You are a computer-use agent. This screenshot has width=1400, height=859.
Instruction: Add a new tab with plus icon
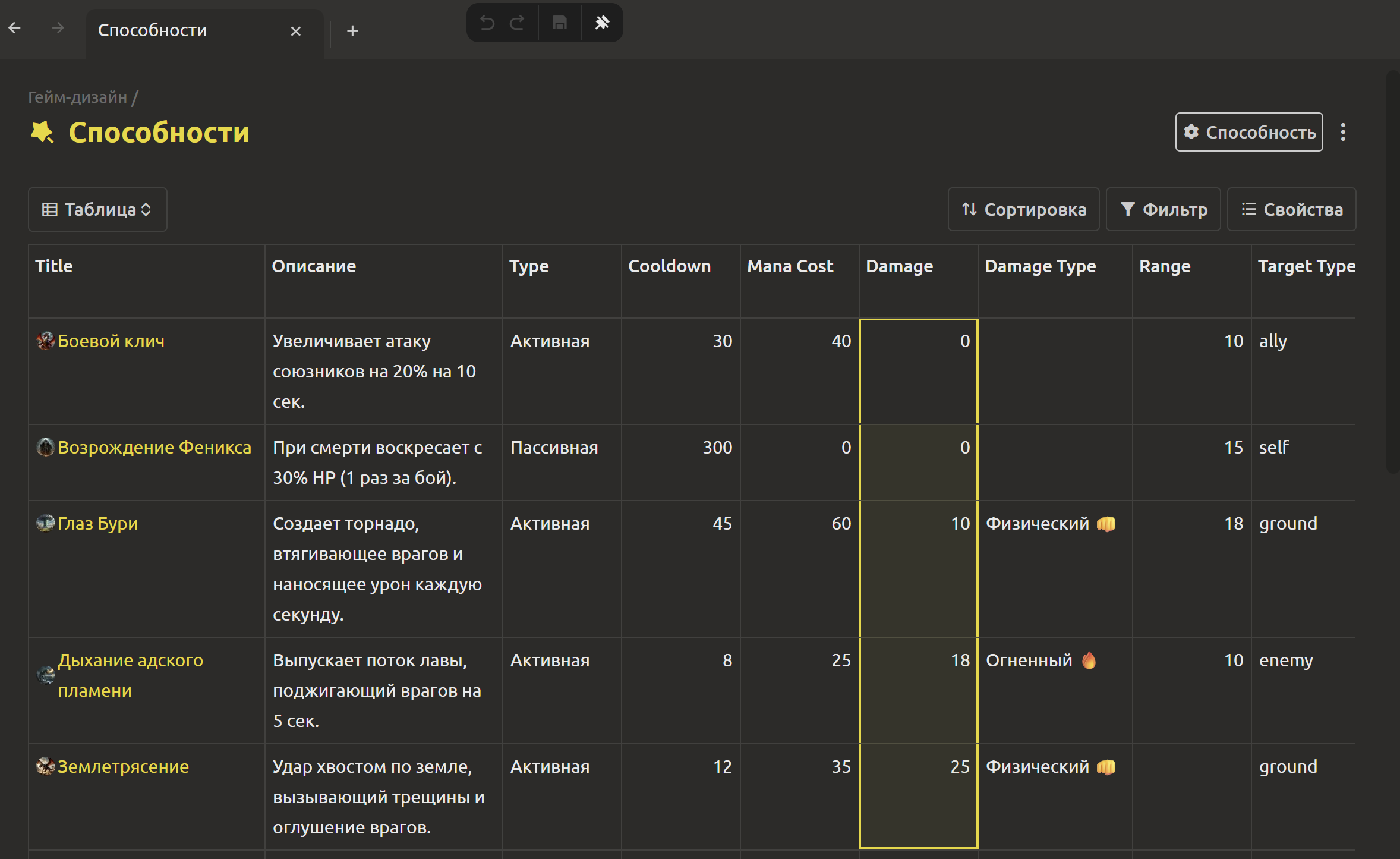352,30
